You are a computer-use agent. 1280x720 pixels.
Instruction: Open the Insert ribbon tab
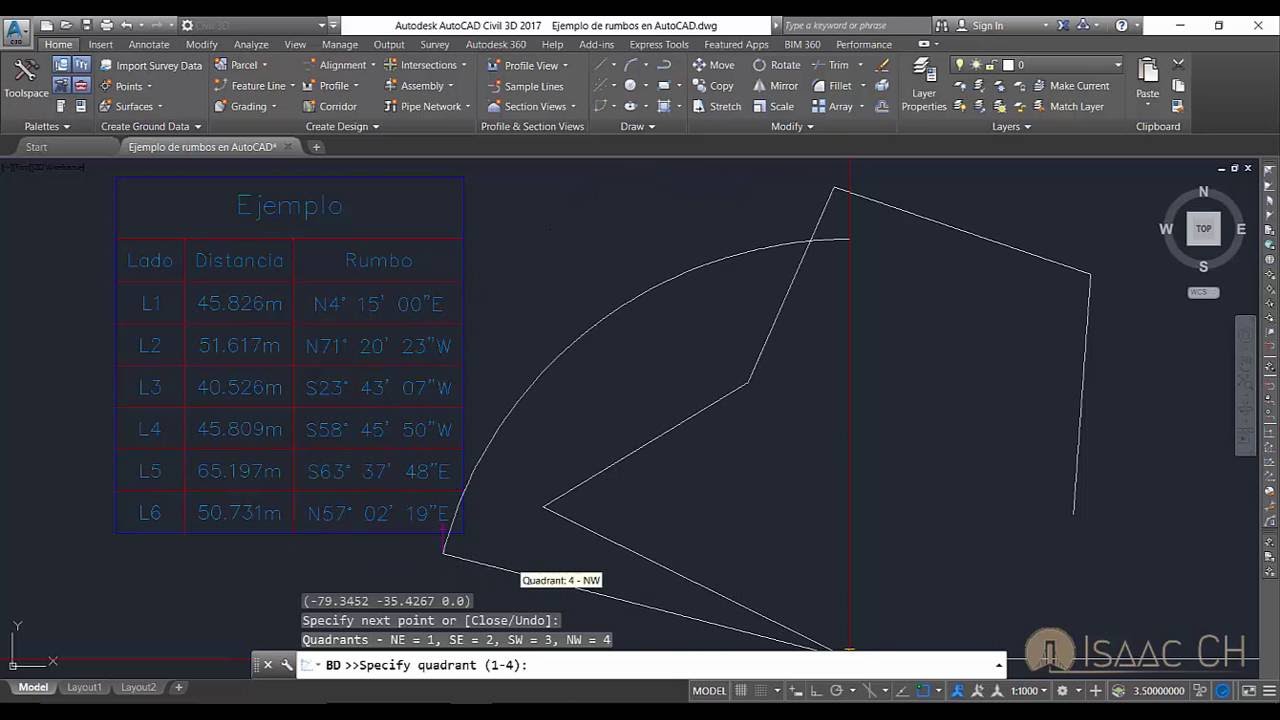(x=100, y=44)
